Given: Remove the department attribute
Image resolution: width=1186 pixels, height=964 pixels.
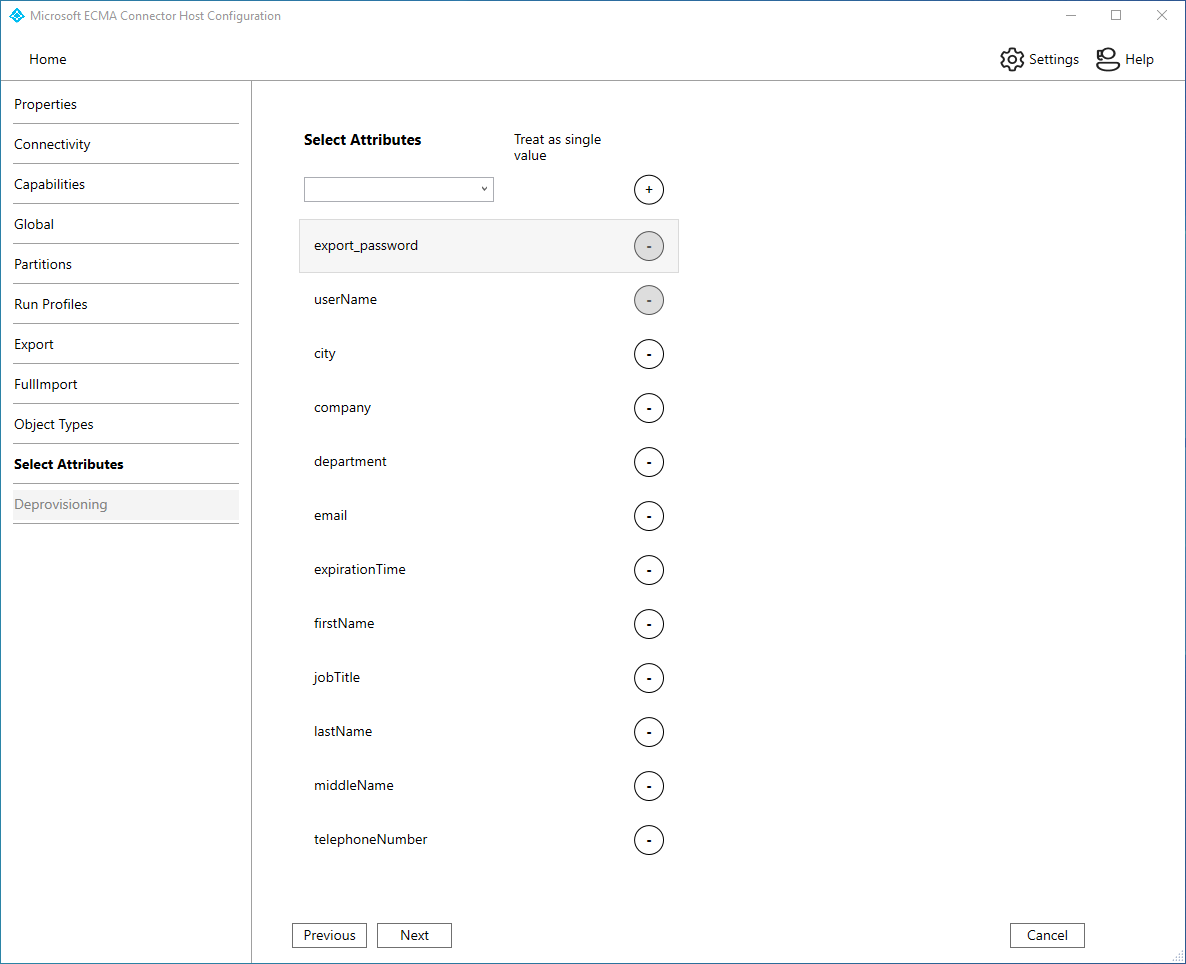Looking at the screenshot, I should pos(648,462).
